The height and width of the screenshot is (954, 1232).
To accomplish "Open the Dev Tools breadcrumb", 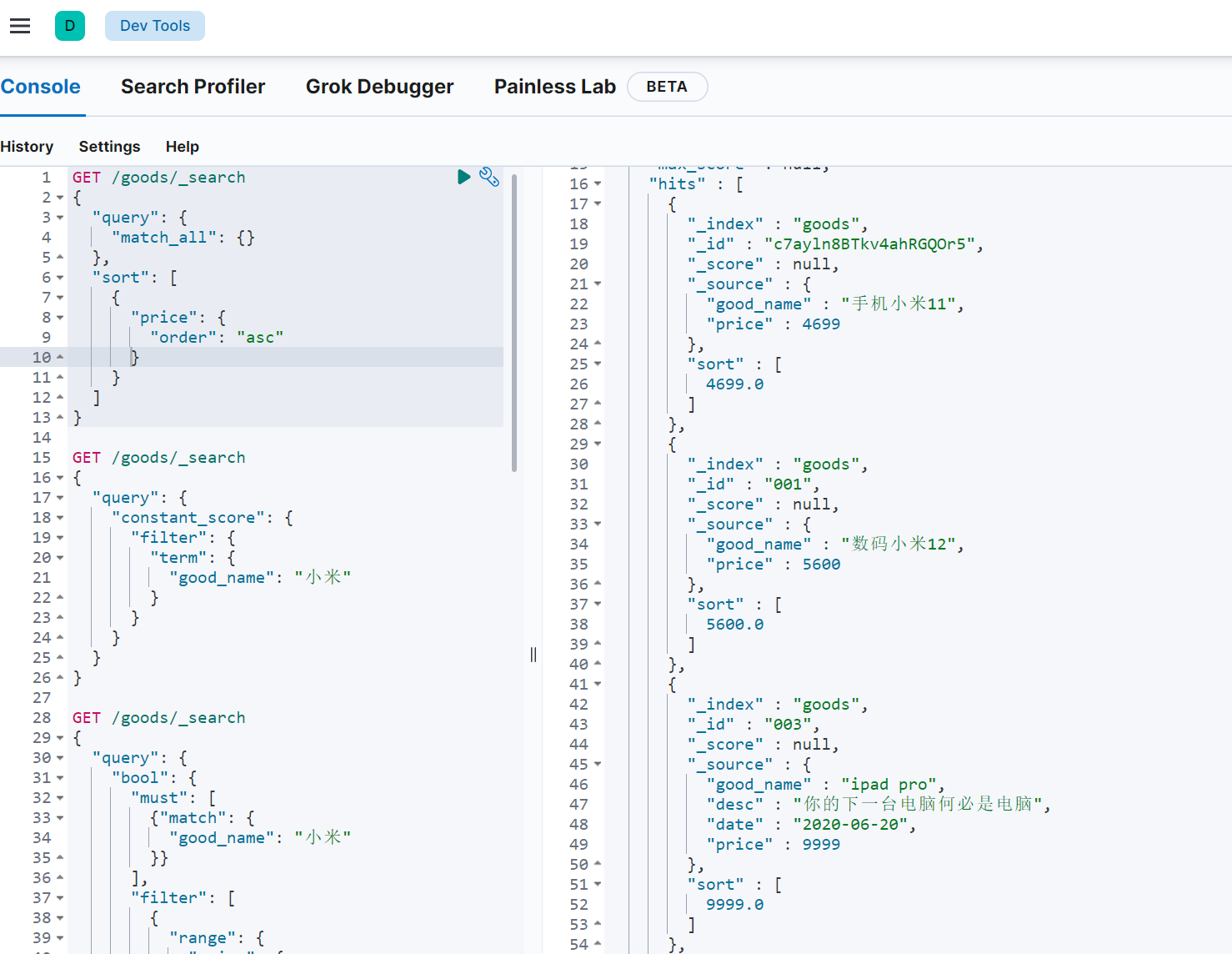I will point(155,26).
